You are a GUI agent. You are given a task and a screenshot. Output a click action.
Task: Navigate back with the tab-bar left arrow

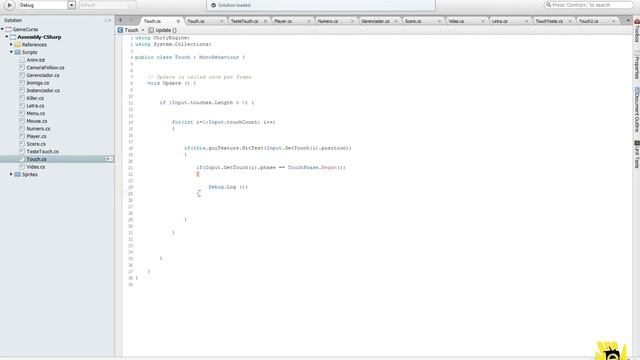point(120,20)
